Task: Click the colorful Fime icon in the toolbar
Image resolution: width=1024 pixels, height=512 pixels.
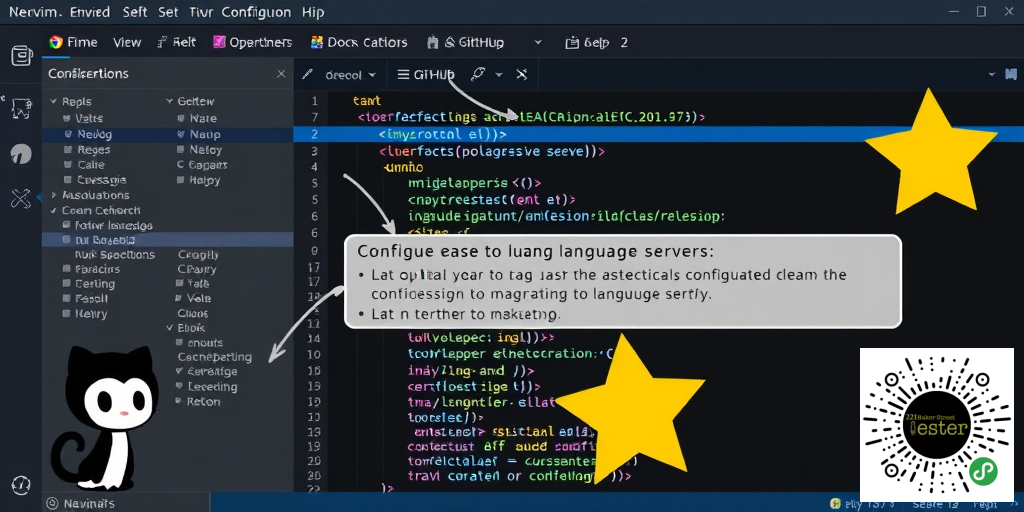Action: 56,42
